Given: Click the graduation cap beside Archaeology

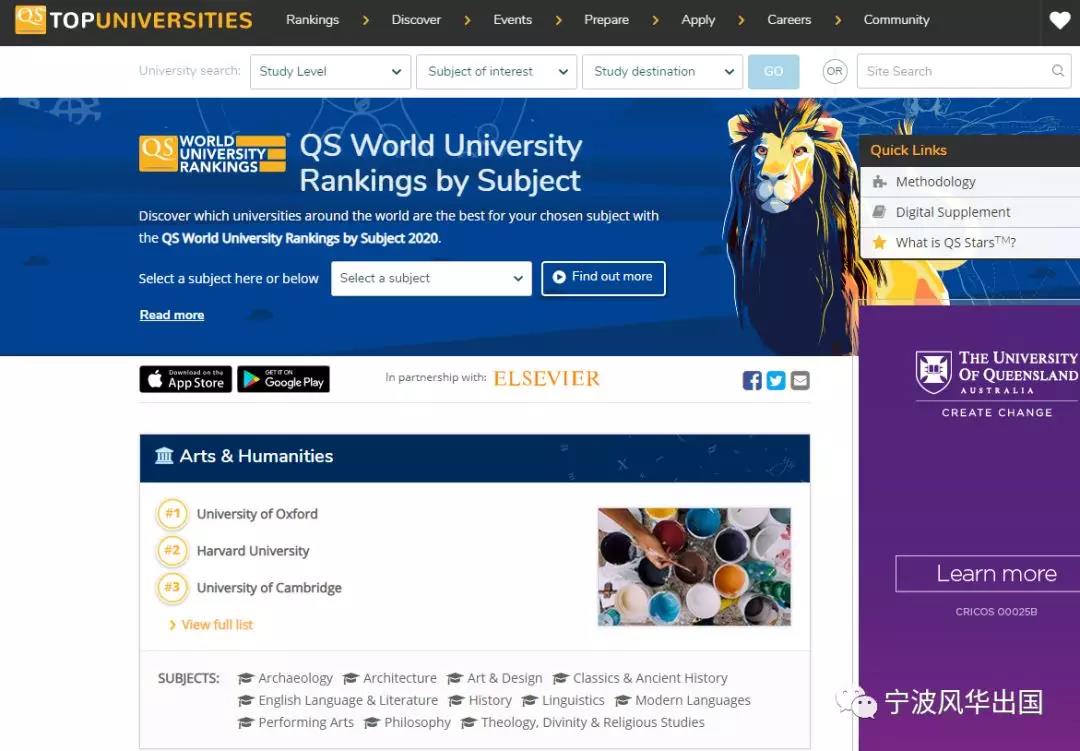Looking at the screenshot, I should point(246,678).
